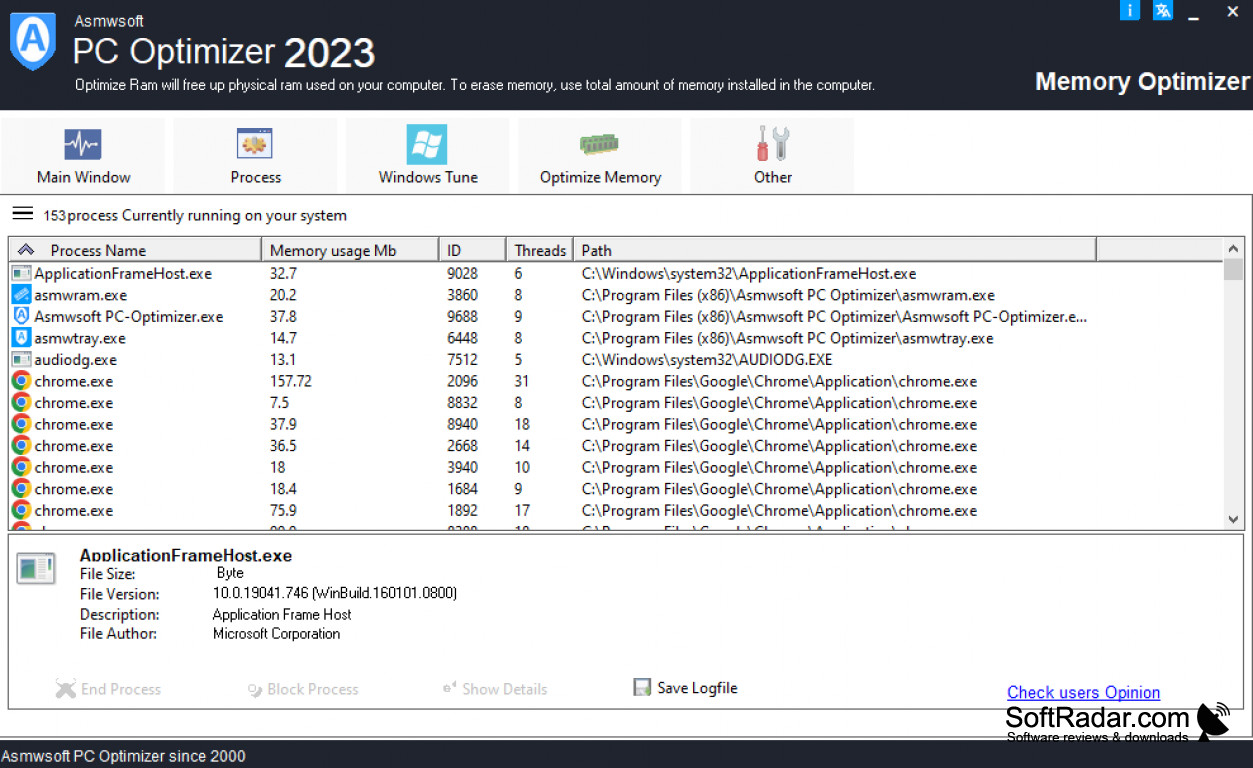Select Asmwsoft PC-Optimizer.exe process name
This screenshot has width=1253, height=768.
click(x=129, y=316)
